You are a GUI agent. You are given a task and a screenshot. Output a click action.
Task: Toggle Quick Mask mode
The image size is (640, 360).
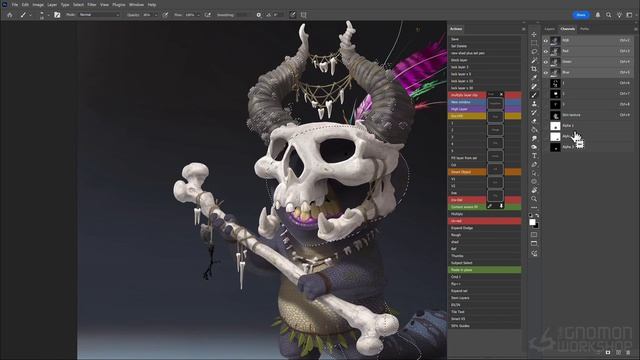(534, 235)
